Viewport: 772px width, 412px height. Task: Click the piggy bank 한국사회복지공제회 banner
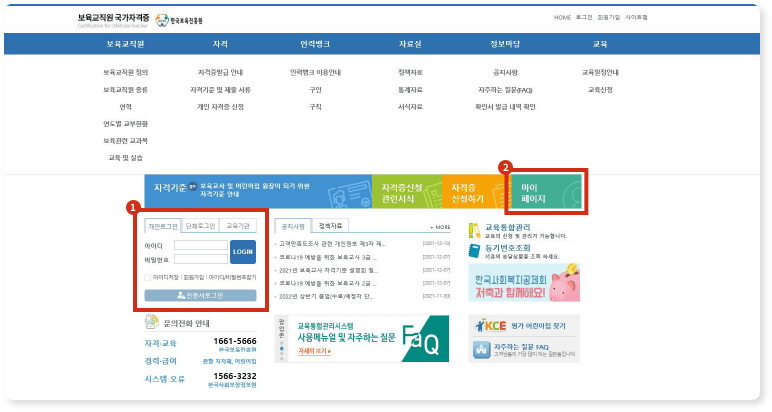click(524, 283)
